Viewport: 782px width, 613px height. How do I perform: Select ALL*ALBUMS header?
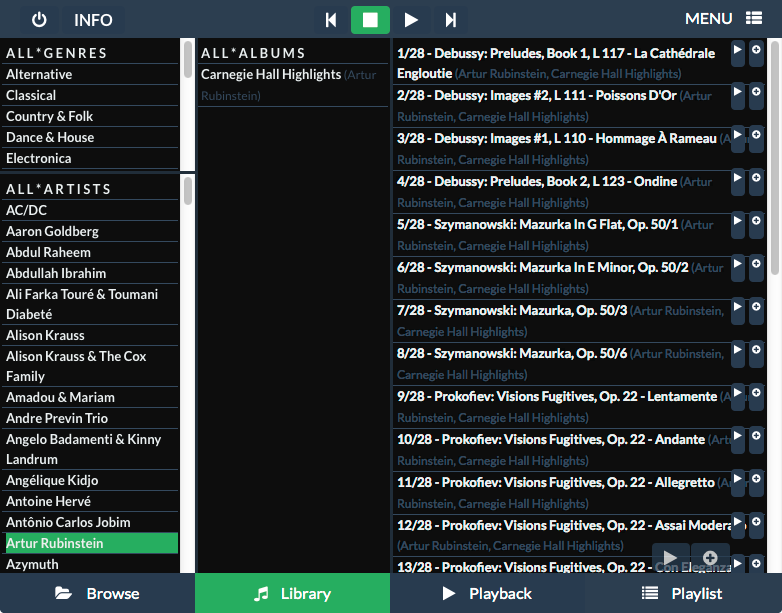[293, 53]
